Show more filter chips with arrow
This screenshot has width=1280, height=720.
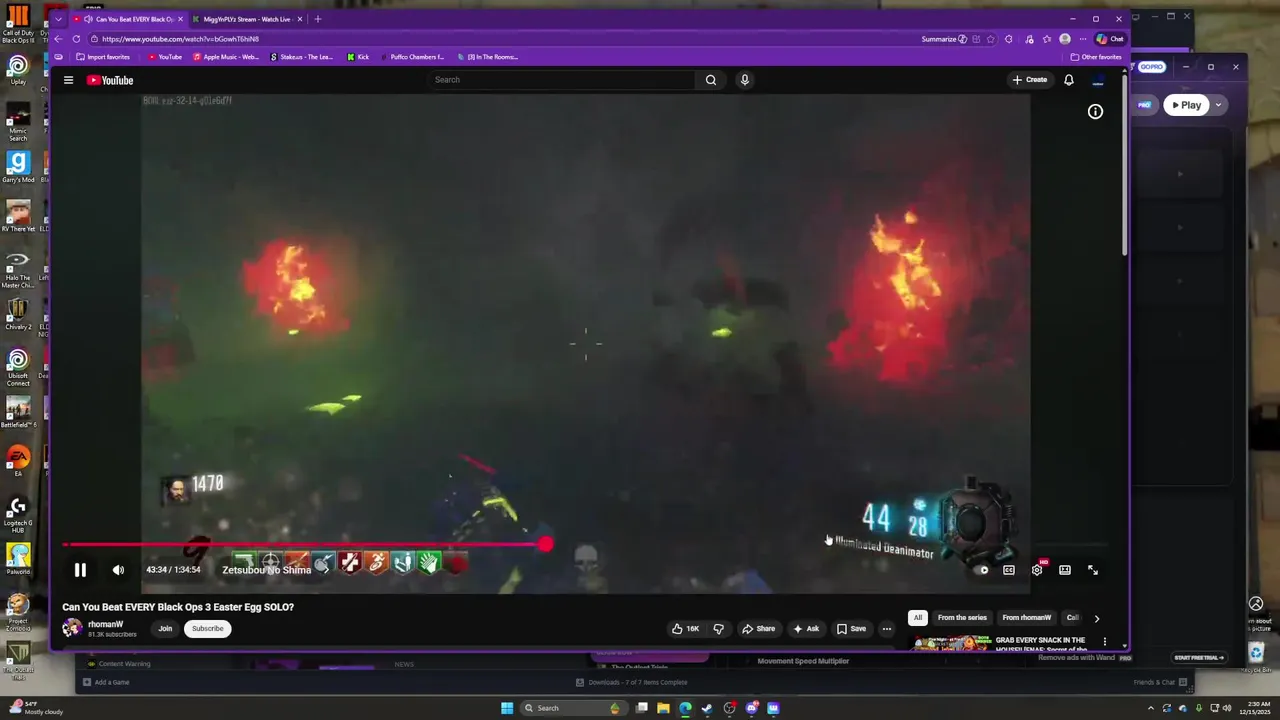1096,618
